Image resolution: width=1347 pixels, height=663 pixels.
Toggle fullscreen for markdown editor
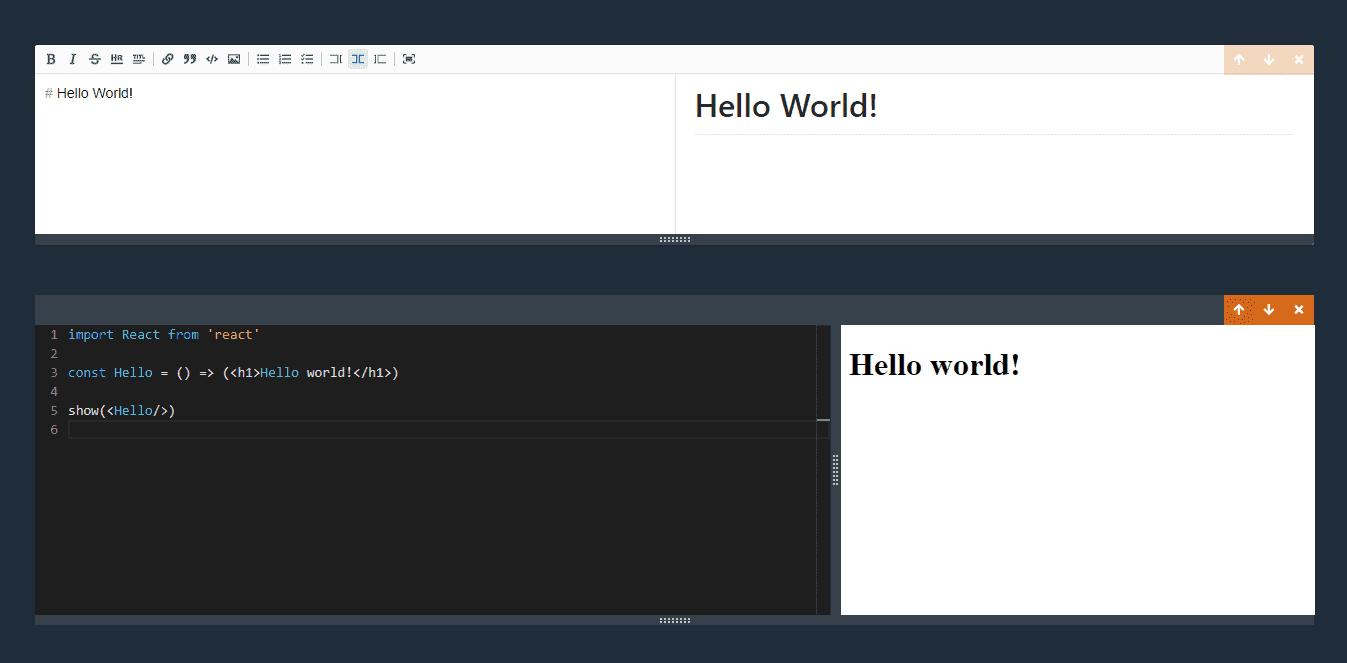tap(409, 59)
